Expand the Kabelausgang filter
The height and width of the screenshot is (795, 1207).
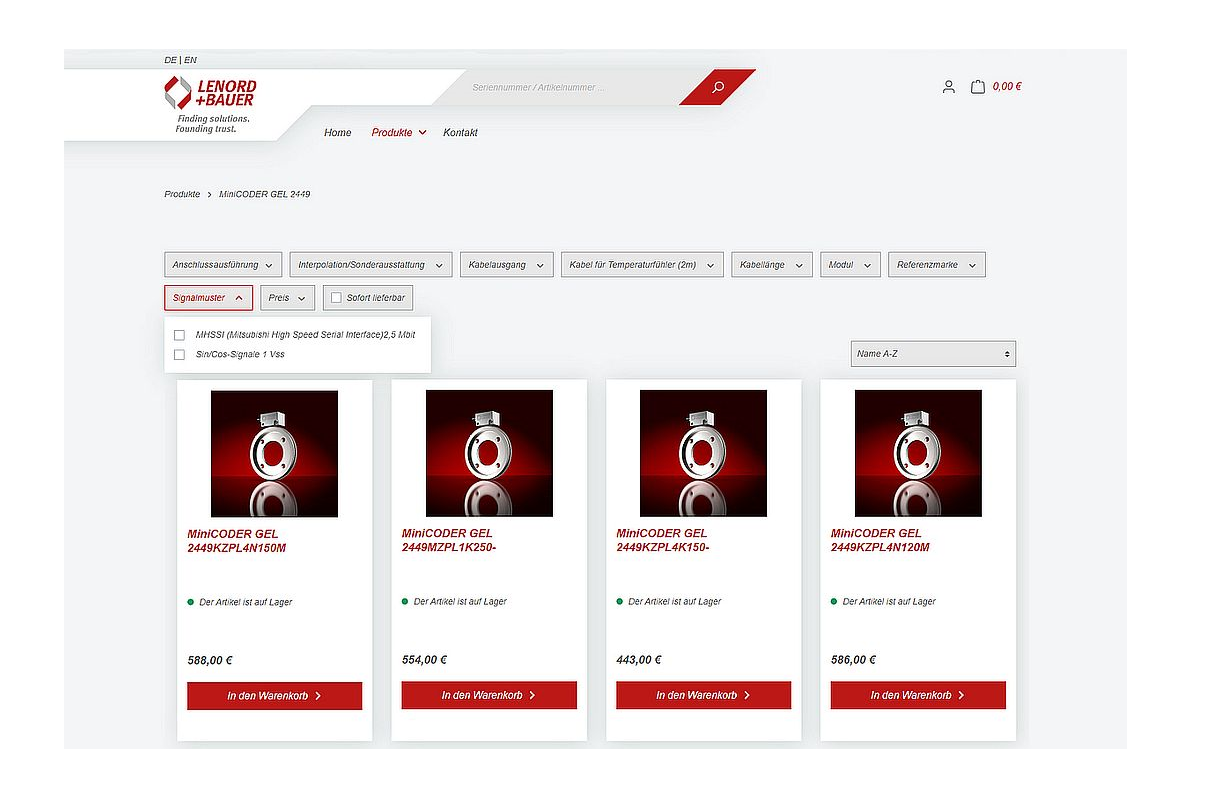point(506,265)
